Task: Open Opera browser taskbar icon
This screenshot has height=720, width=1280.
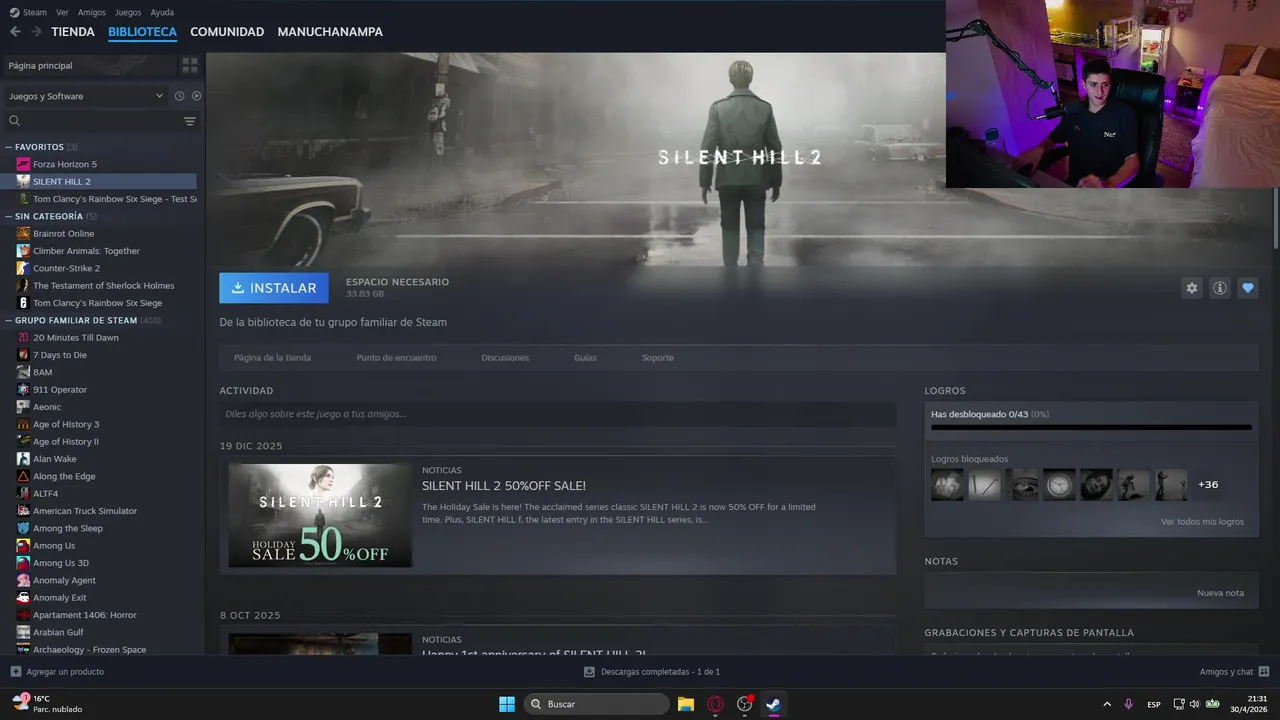Action: tap(715, 704)
